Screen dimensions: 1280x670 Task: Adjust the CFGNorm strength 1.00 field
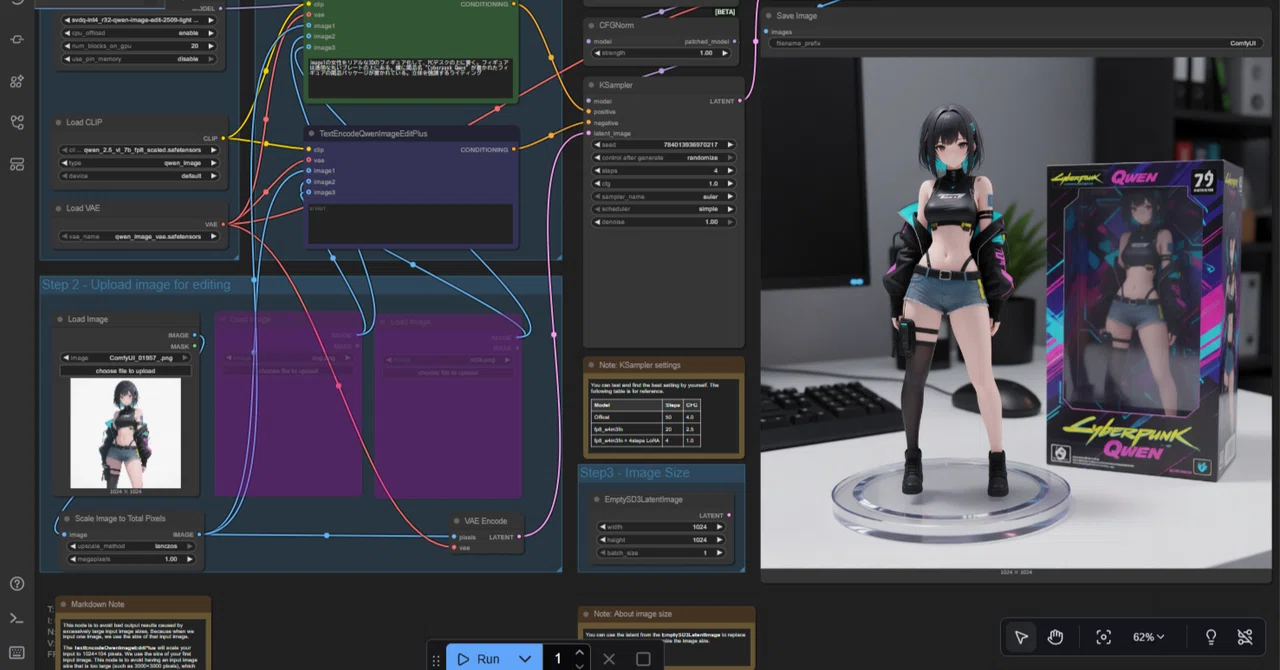pos(664,53)
